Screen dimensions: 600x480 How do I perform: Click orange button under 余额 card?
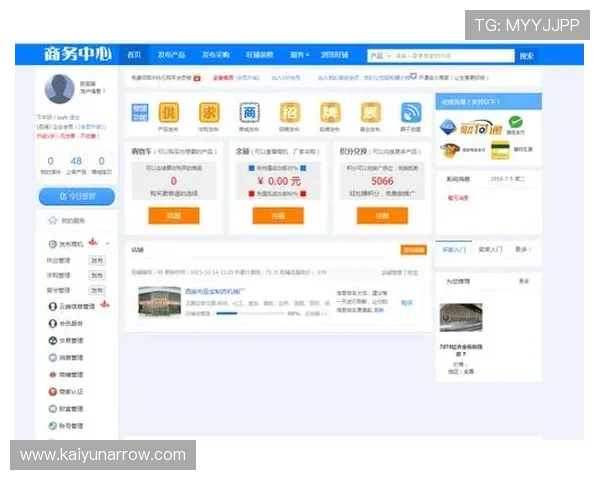(x=278, y=216)
